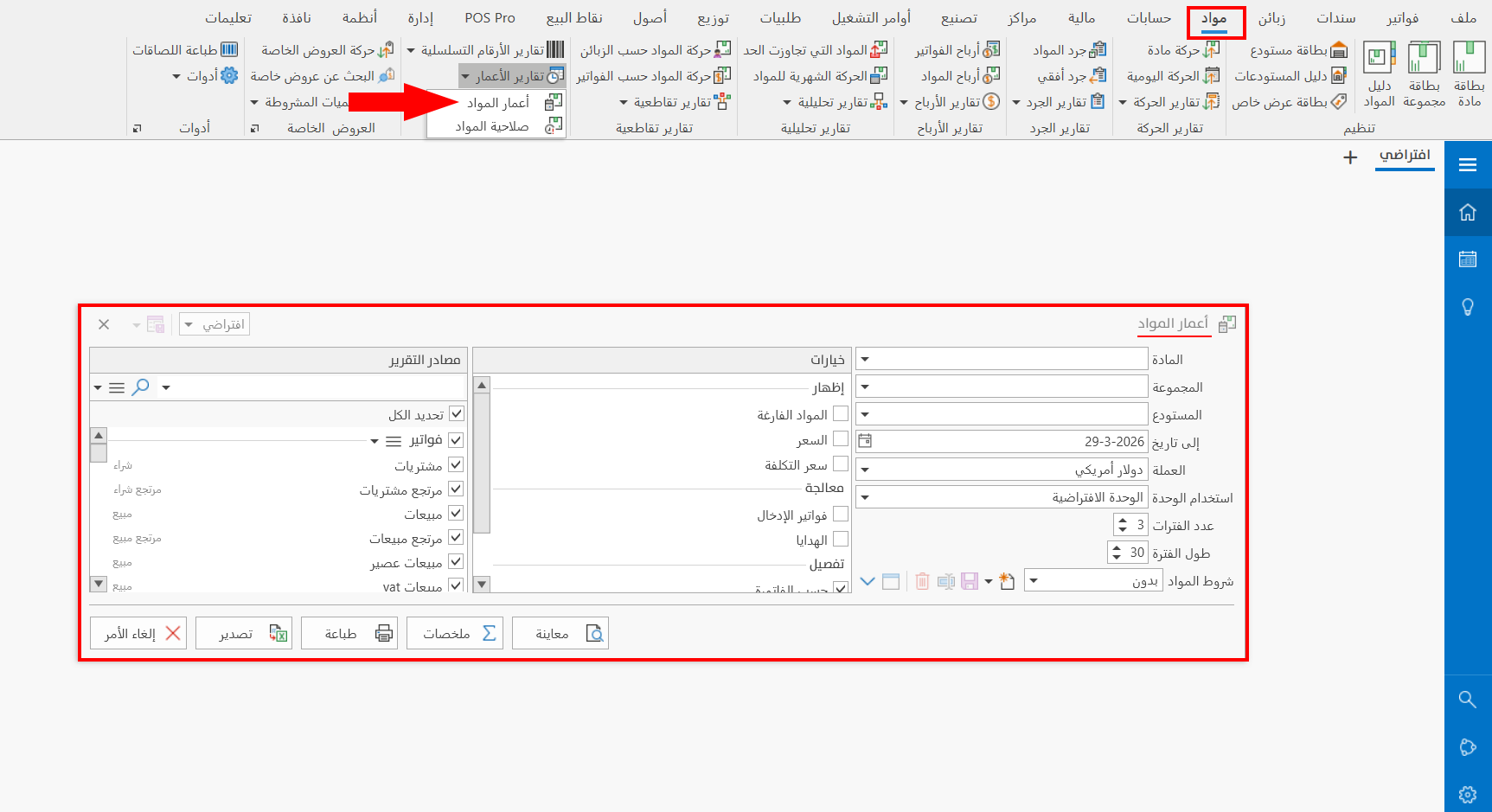The width and height of the screenshot is (1492, 812).
Task: Open the شروط المواد dropdown showing بدون
Action: tap(1033, 580)
